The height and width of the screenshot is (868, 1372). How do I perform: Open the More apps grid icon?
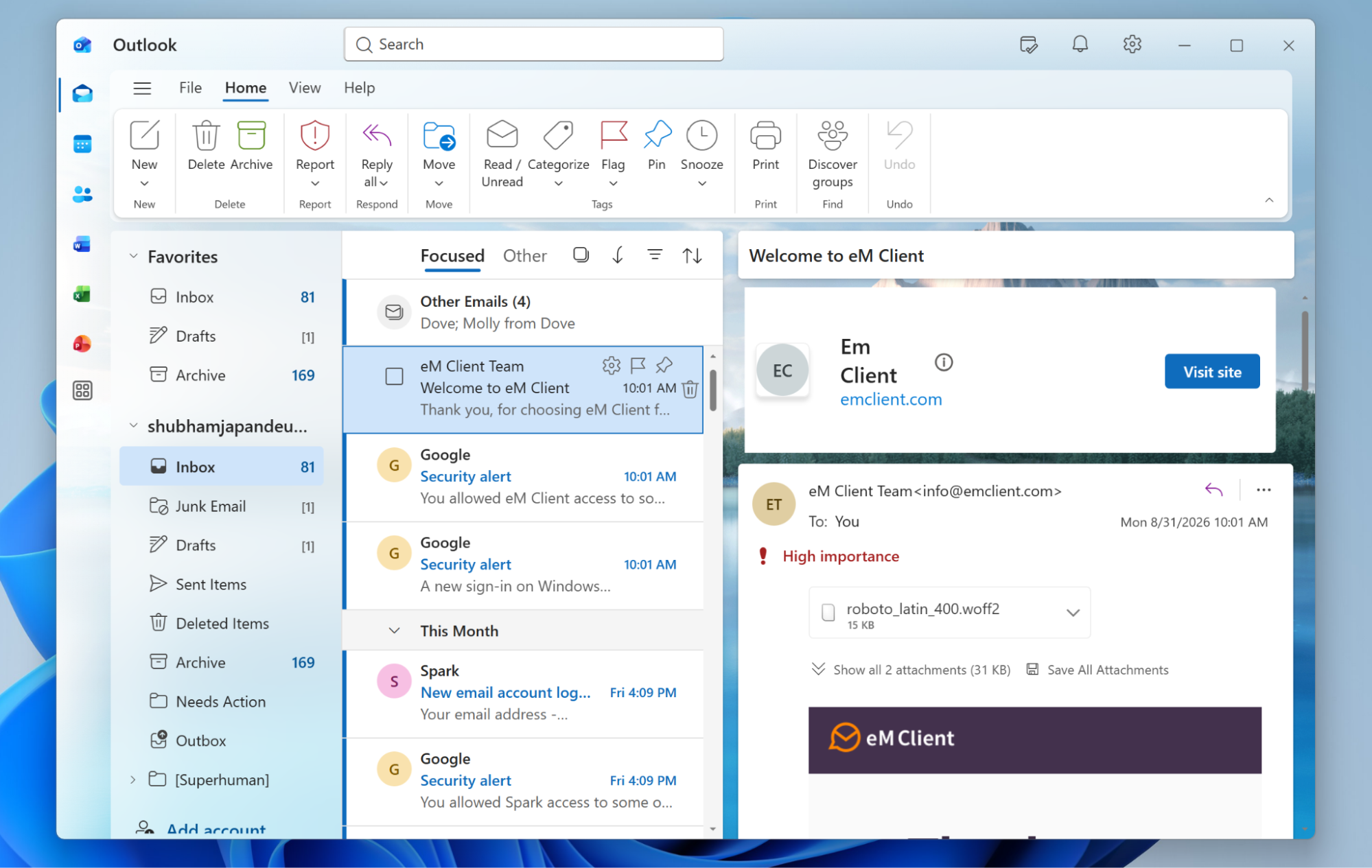click(82, 390)
